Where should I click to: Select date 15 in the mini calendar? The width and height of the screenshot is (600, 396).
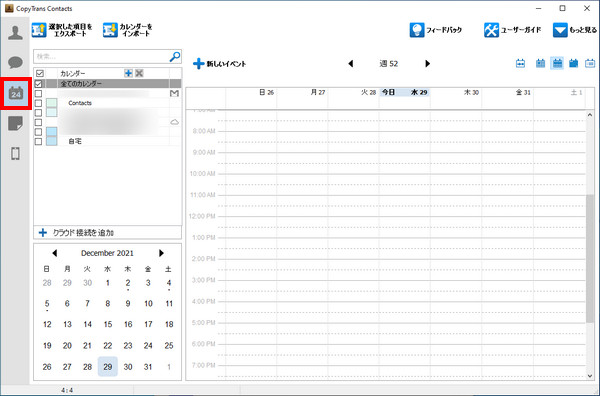click(x=108, y=324)
